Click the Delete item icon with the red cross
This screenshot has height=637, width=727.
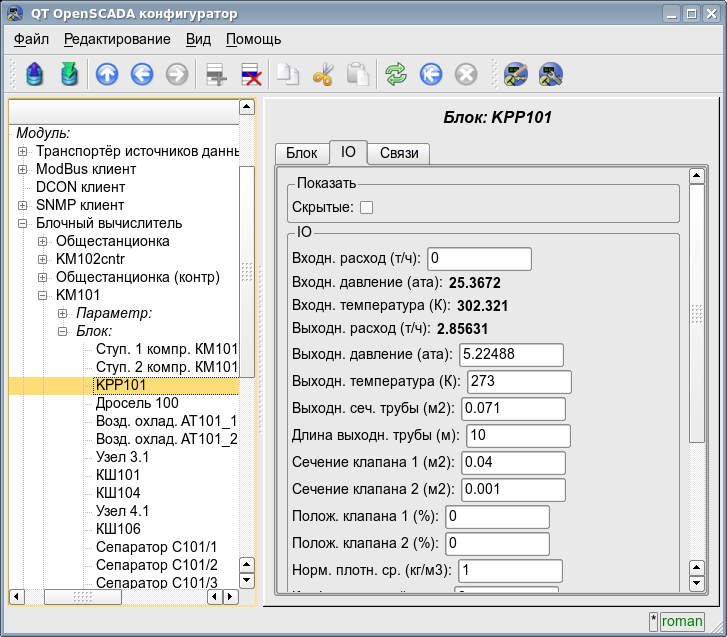click(x=251, y=74)
